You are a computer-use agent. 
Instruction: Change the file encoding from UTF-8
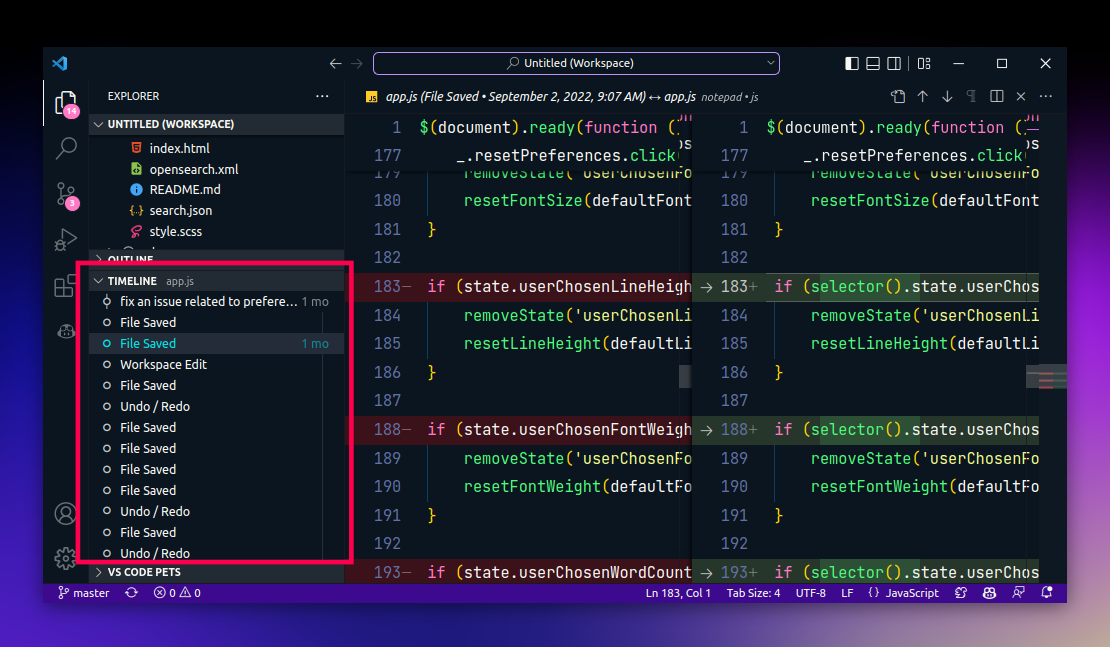[x=811, y=592]
